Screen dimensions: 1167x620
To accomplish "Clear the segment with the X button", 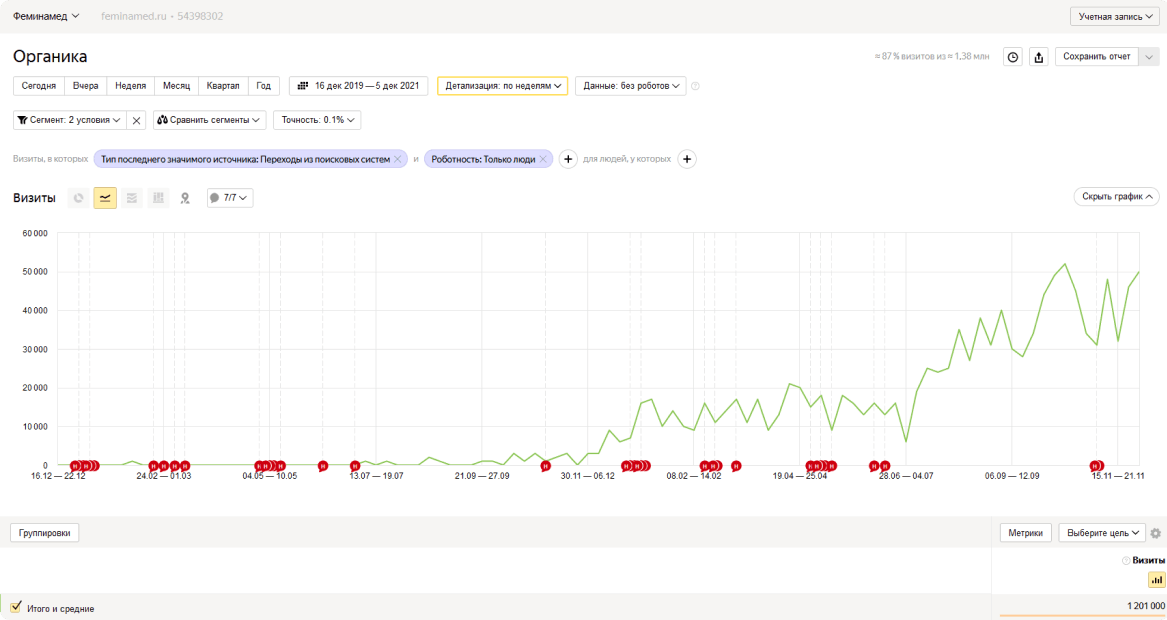I will [137, 120].
